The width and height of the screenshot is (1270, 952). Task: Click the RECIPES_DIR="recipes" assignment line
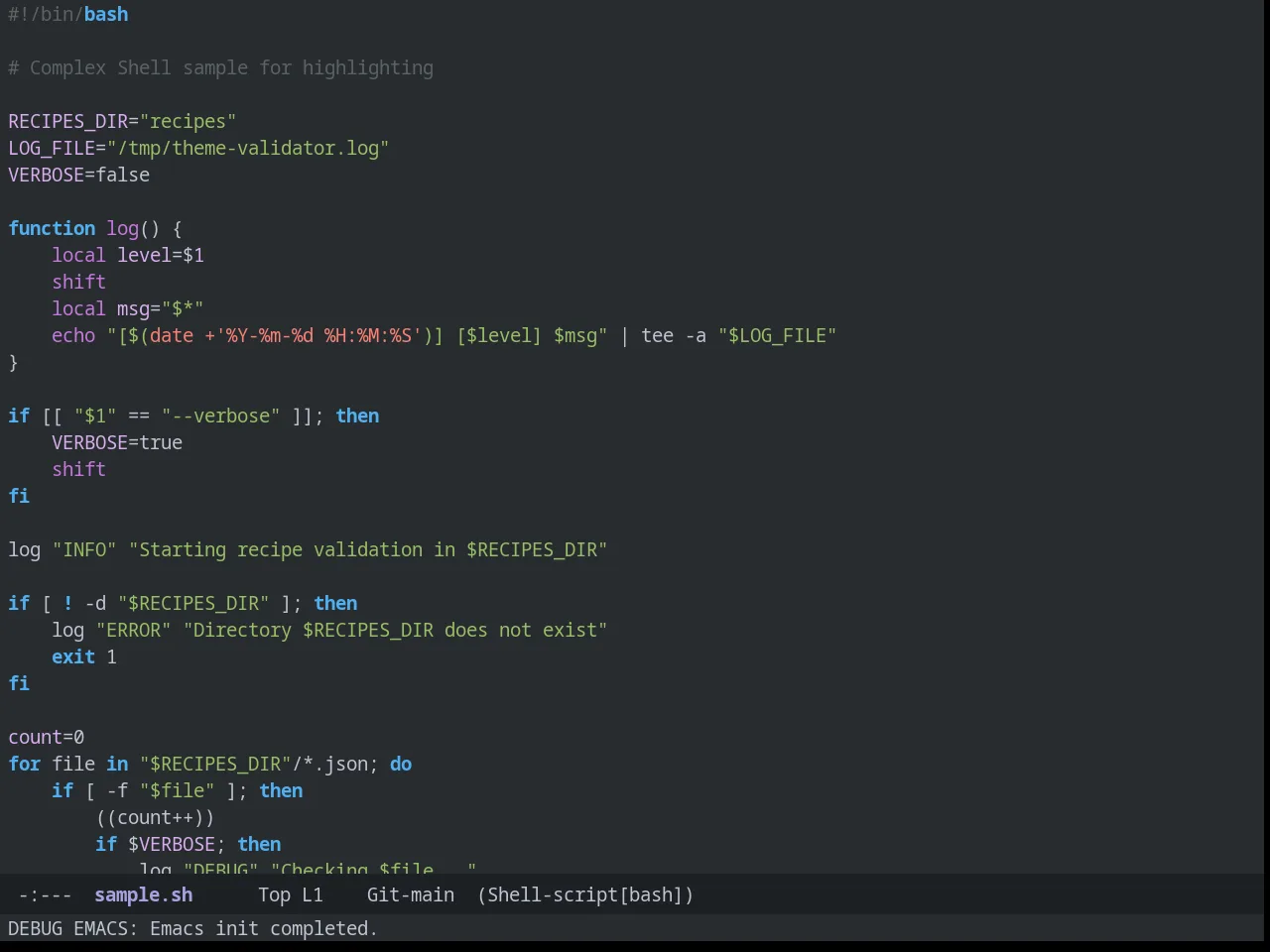122,121
